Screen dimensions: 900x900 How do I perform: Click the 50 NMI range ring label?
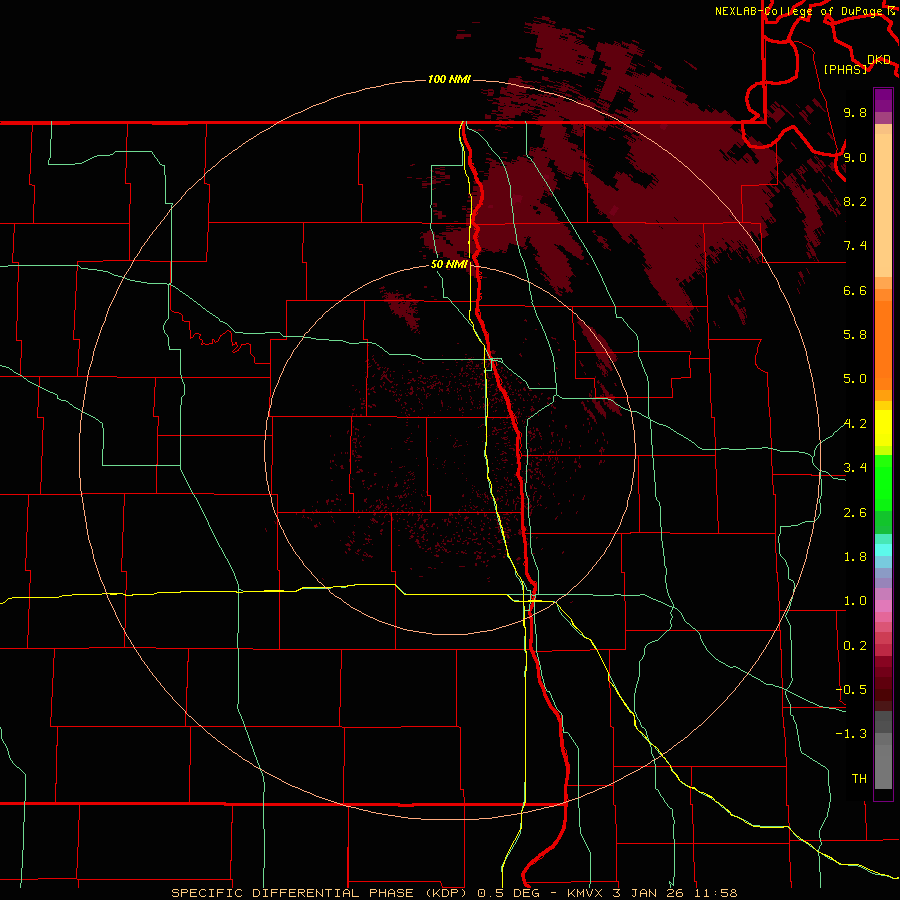pos(449,265)
